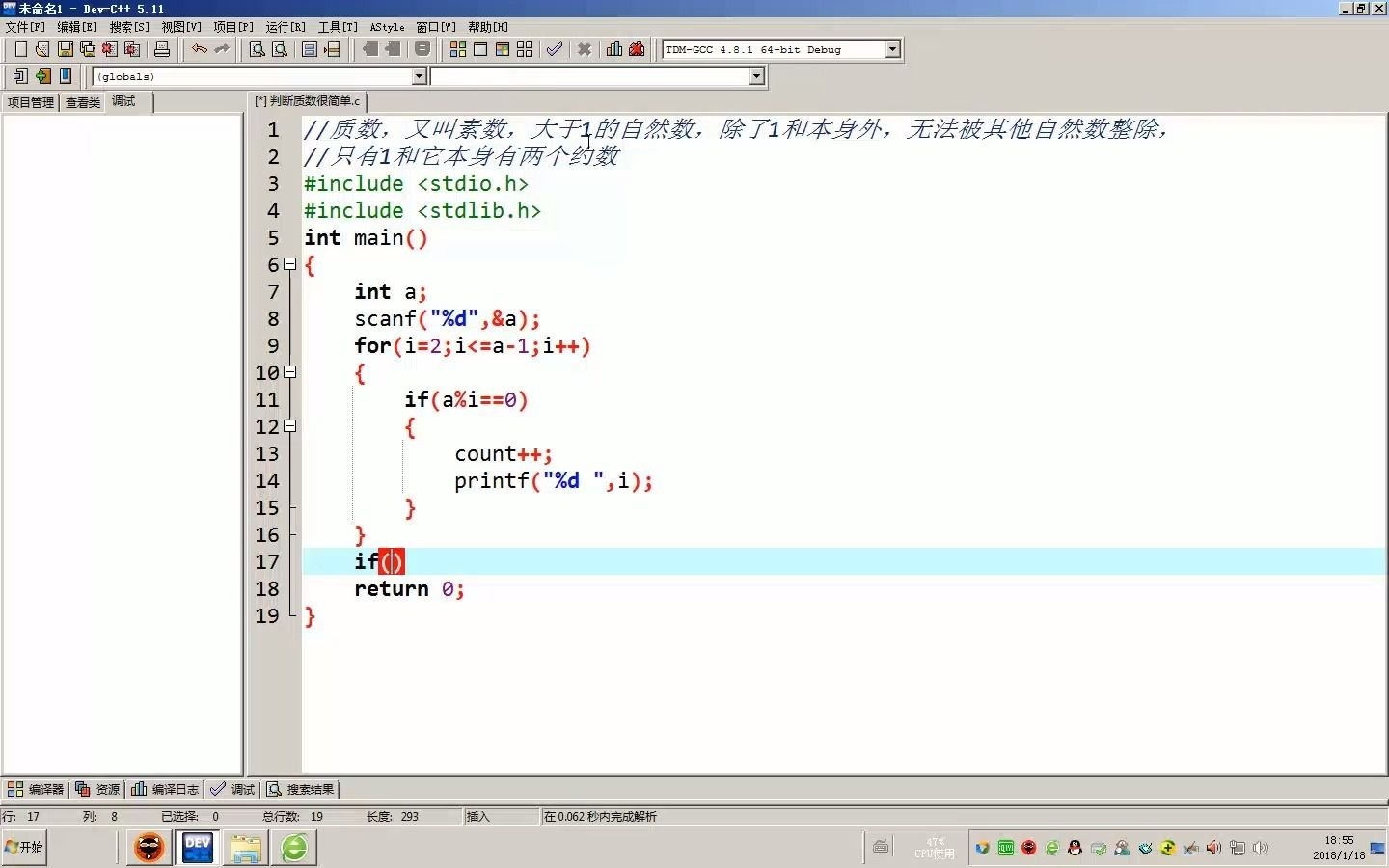Screen dimensions: 1389x868
Task: Open the 调试 bottom tab
Action: [x=232, y=789]
